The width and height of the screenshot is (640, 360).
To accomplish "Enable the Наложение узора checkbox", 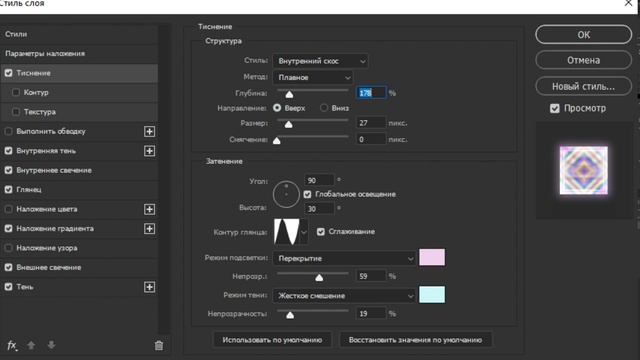I will pyautogui.click(x=9, y=248).
